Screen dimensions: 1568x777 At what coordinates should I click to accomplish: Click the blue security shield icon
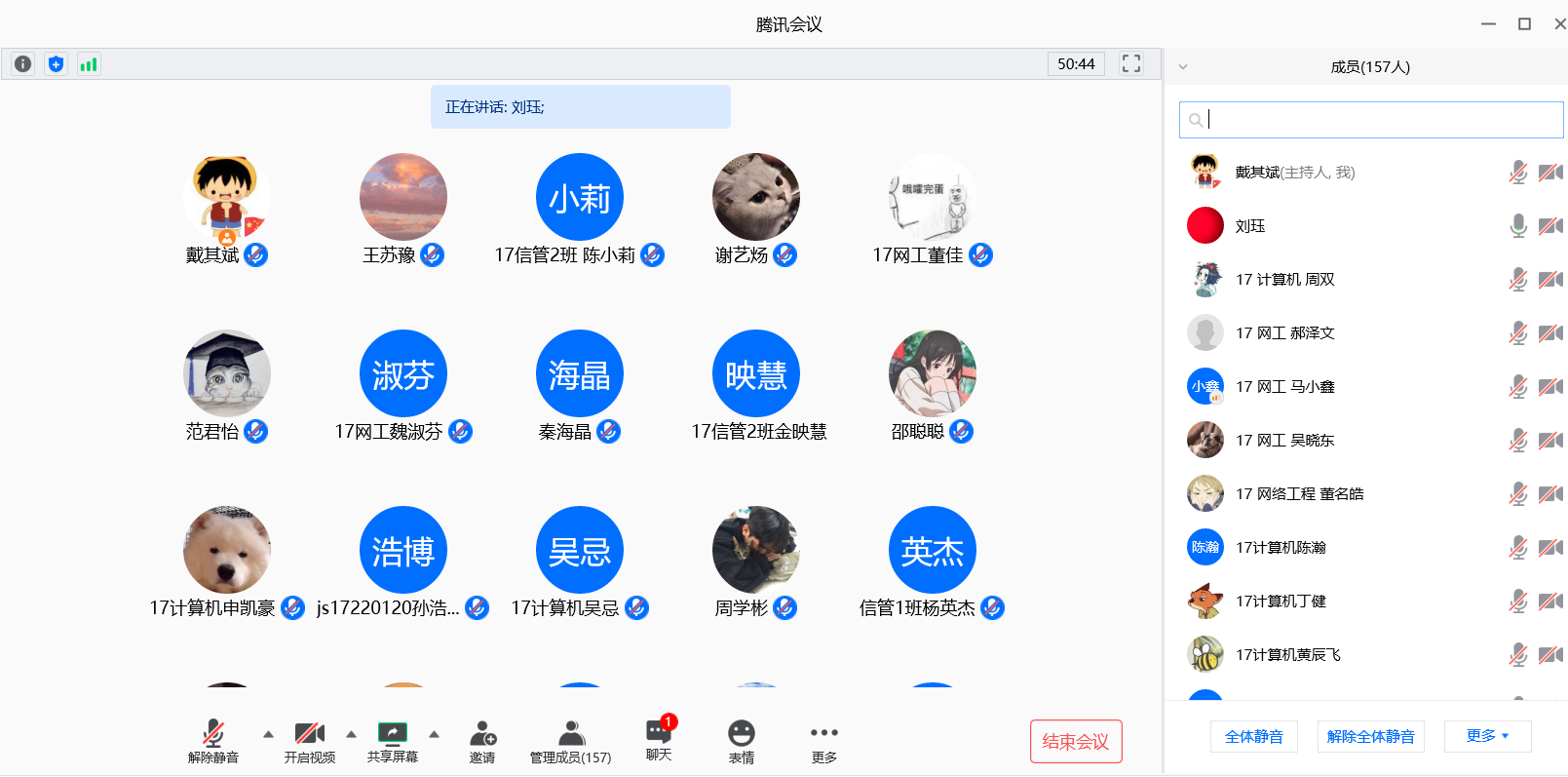point(56,64)
